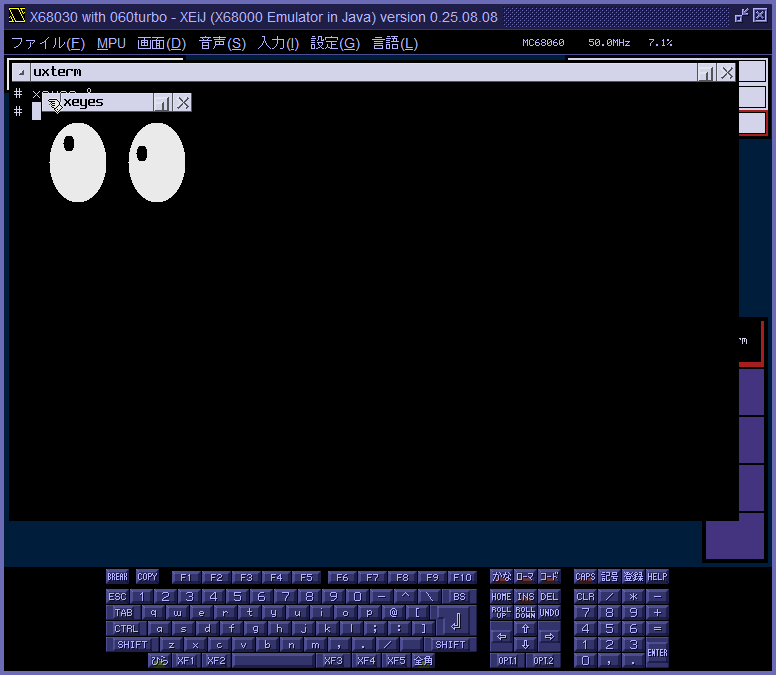Click the BS backspace key
The width and height of the screenshot is (776, 675).
459,596
